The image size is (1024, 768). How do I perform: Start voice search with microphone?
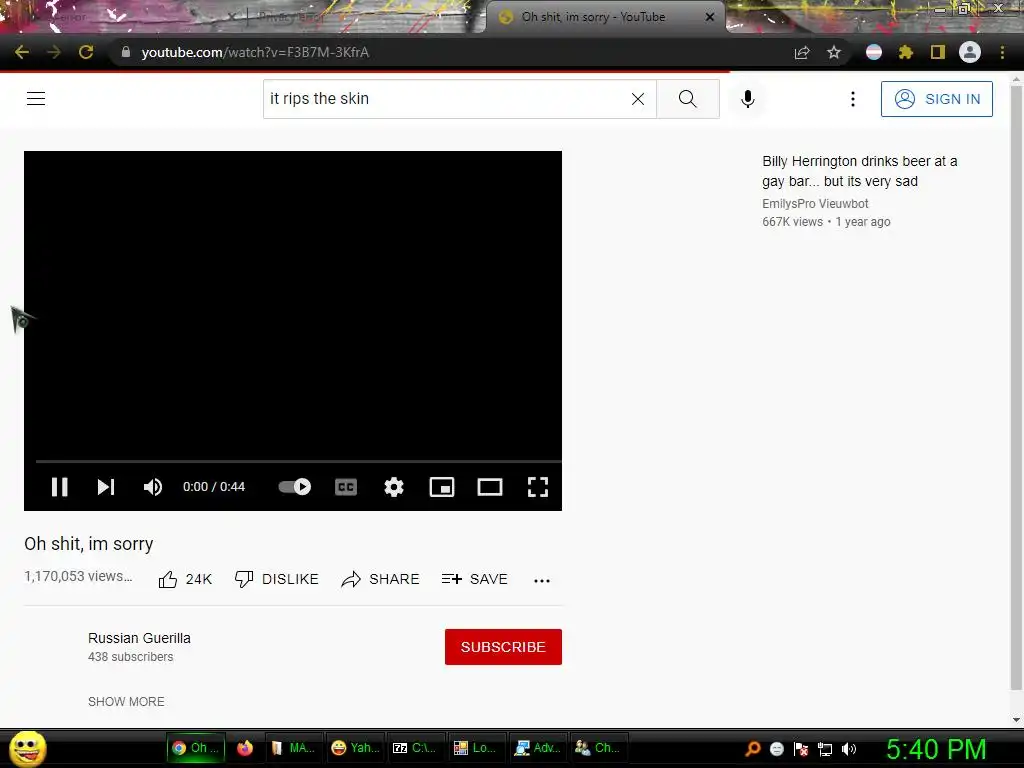(x=748, y=99)
